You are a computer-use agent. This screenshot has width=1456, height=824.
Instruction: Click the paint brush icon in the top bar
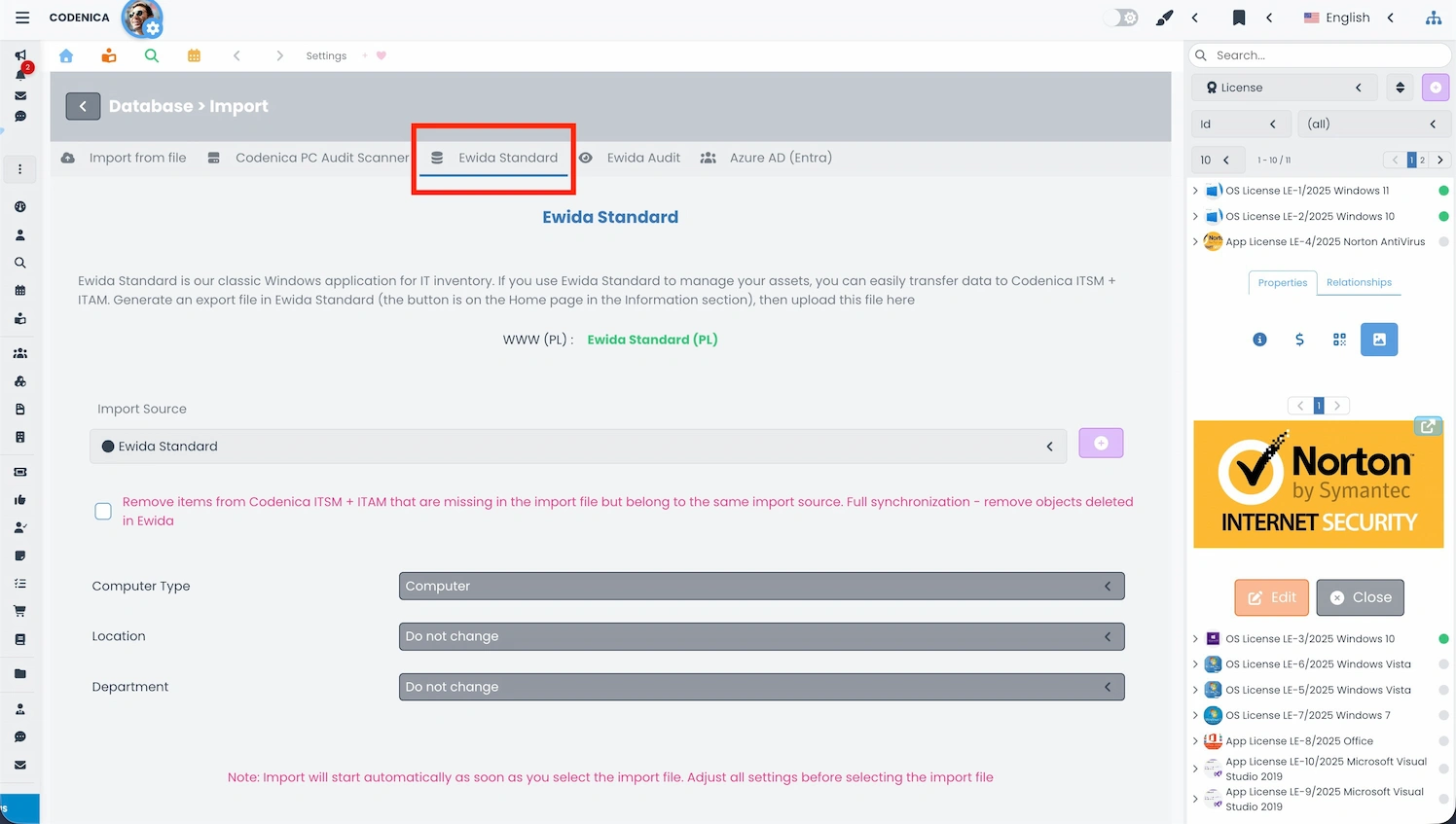point(1164,17)
